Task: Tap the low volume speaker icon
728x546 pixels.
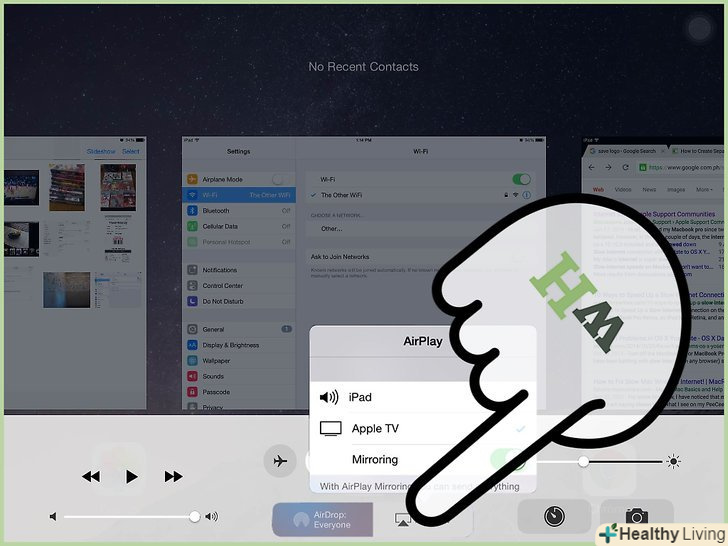Action: pyautogui.click(x=53, y=517)
